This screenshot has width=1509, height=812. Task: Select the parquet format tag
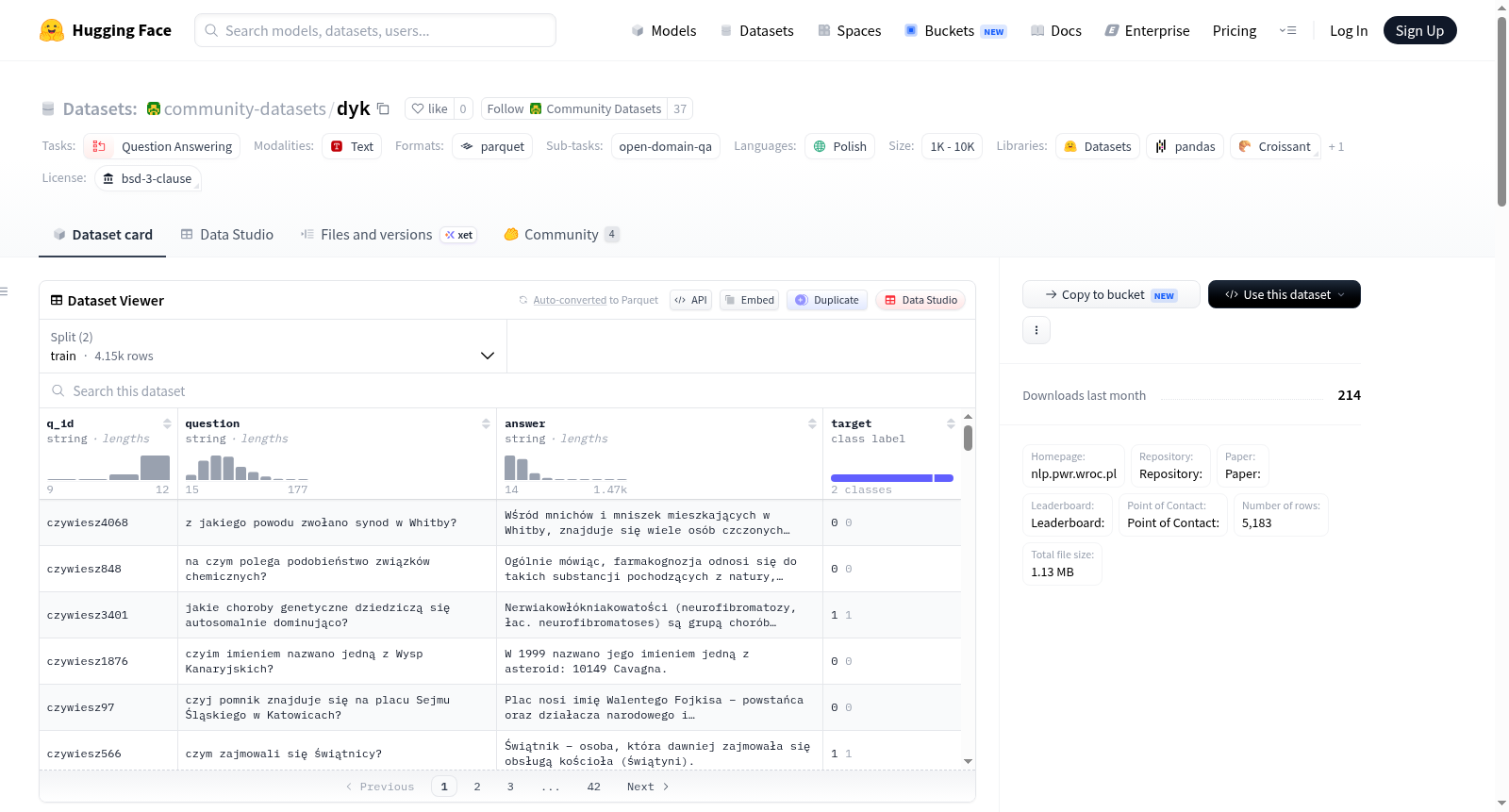[x=492, y=146]
